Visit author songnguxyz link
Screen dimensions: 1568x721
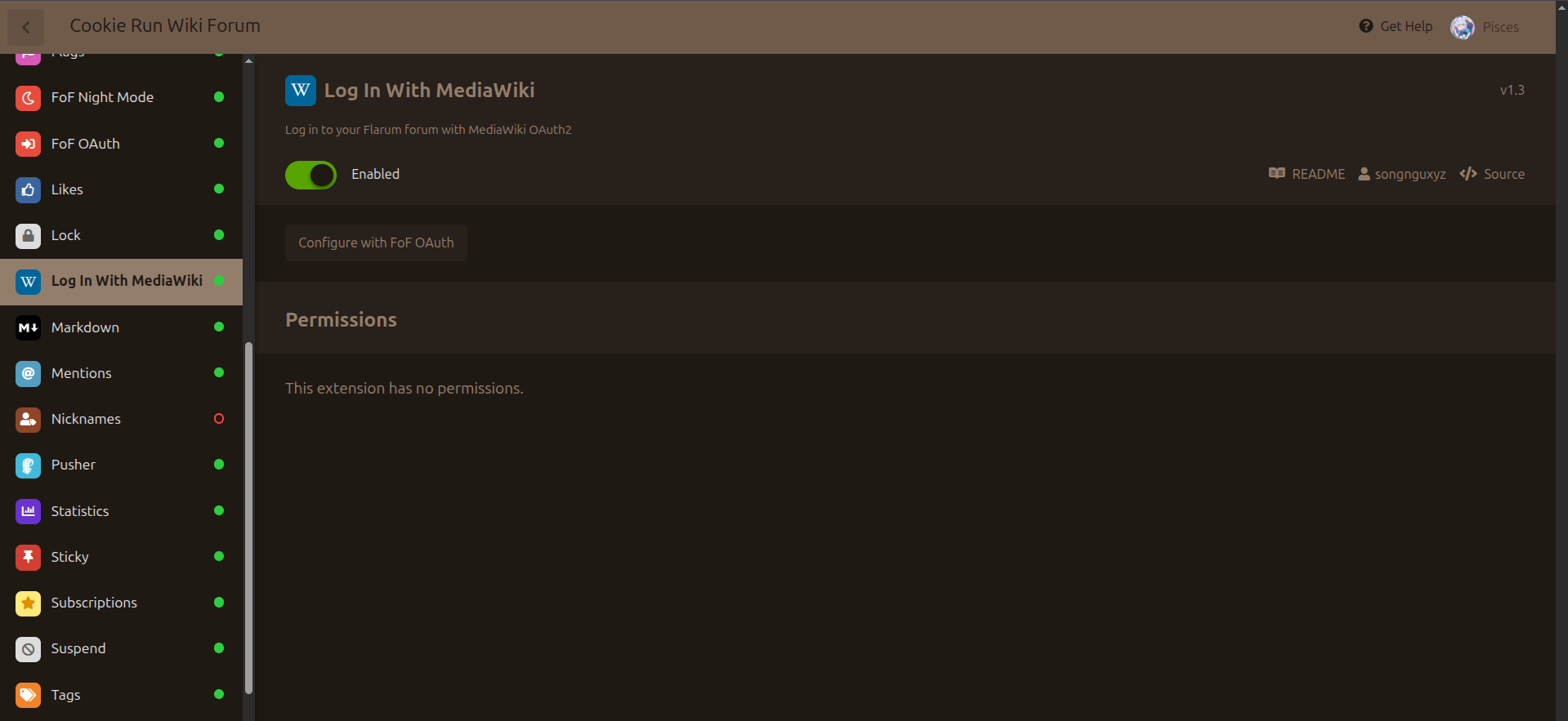point(1402,174)
